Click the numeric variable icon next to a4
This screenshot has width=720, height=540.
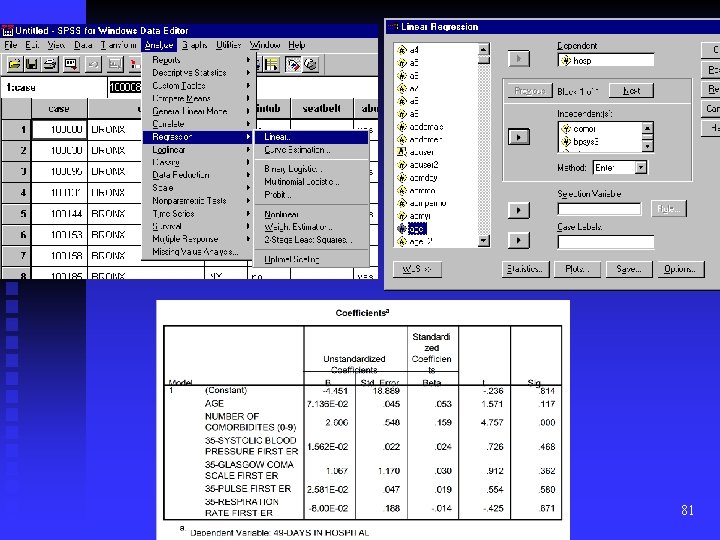tap(402, 50)
